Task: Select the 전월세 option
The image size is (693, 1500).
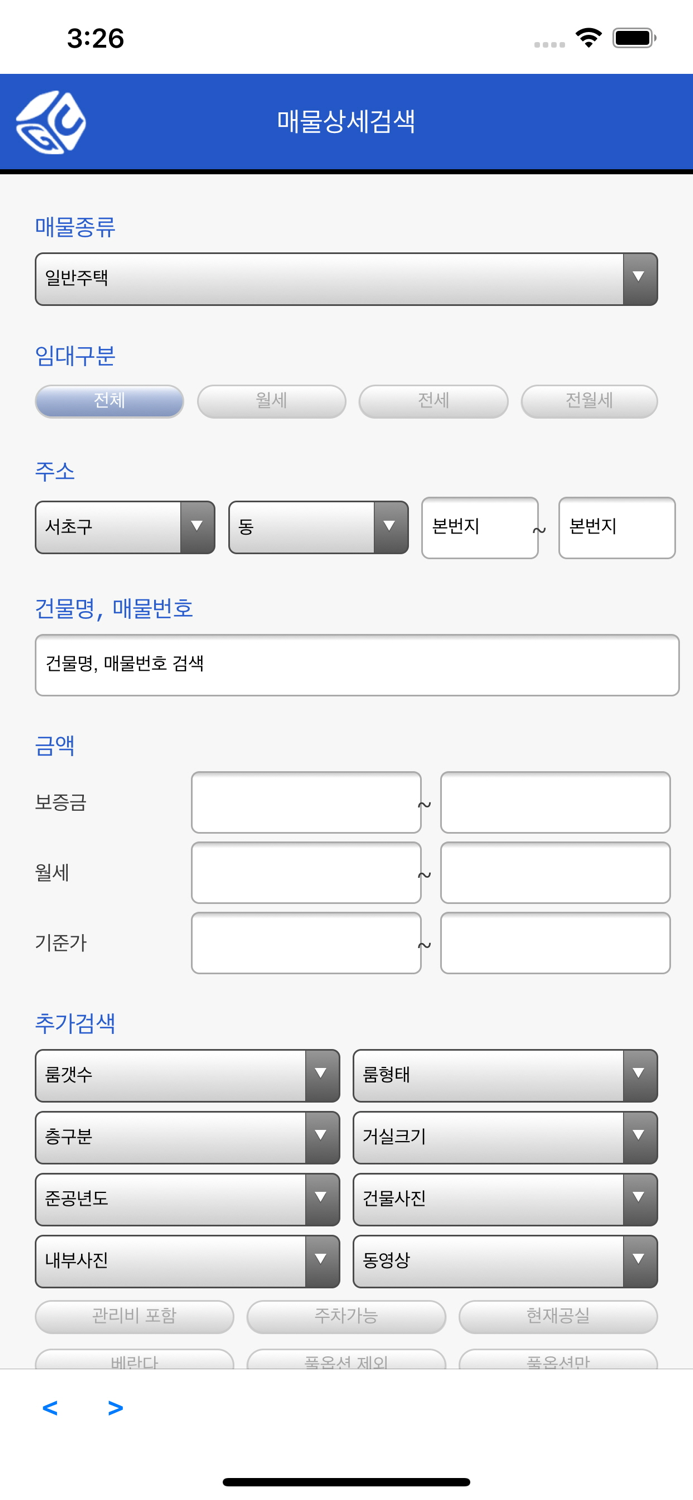Action: pyautogui.click(x=589, y=401)
